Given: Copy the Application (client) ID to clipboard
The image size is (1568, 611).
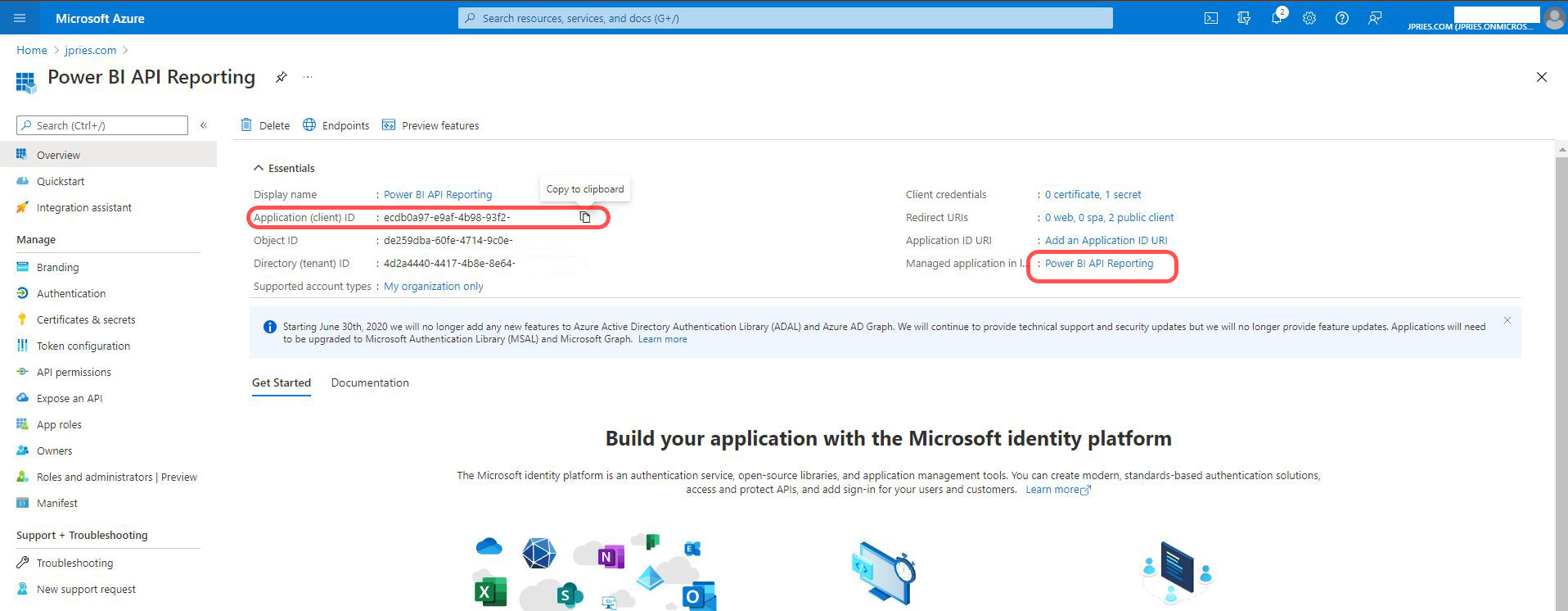Looking at the screenshot, I should pyautogui.click(x=585, y=217).
